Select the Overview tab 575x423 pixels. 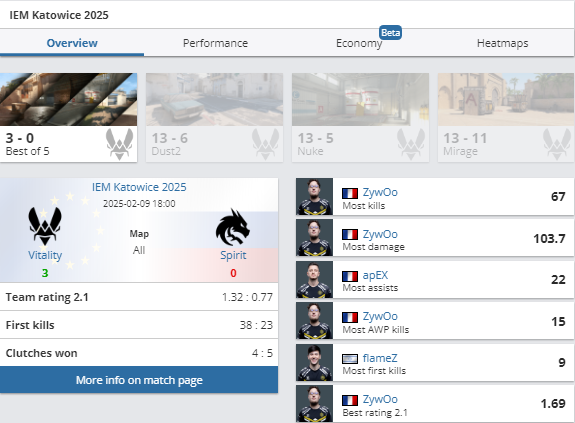pos(72,43)
